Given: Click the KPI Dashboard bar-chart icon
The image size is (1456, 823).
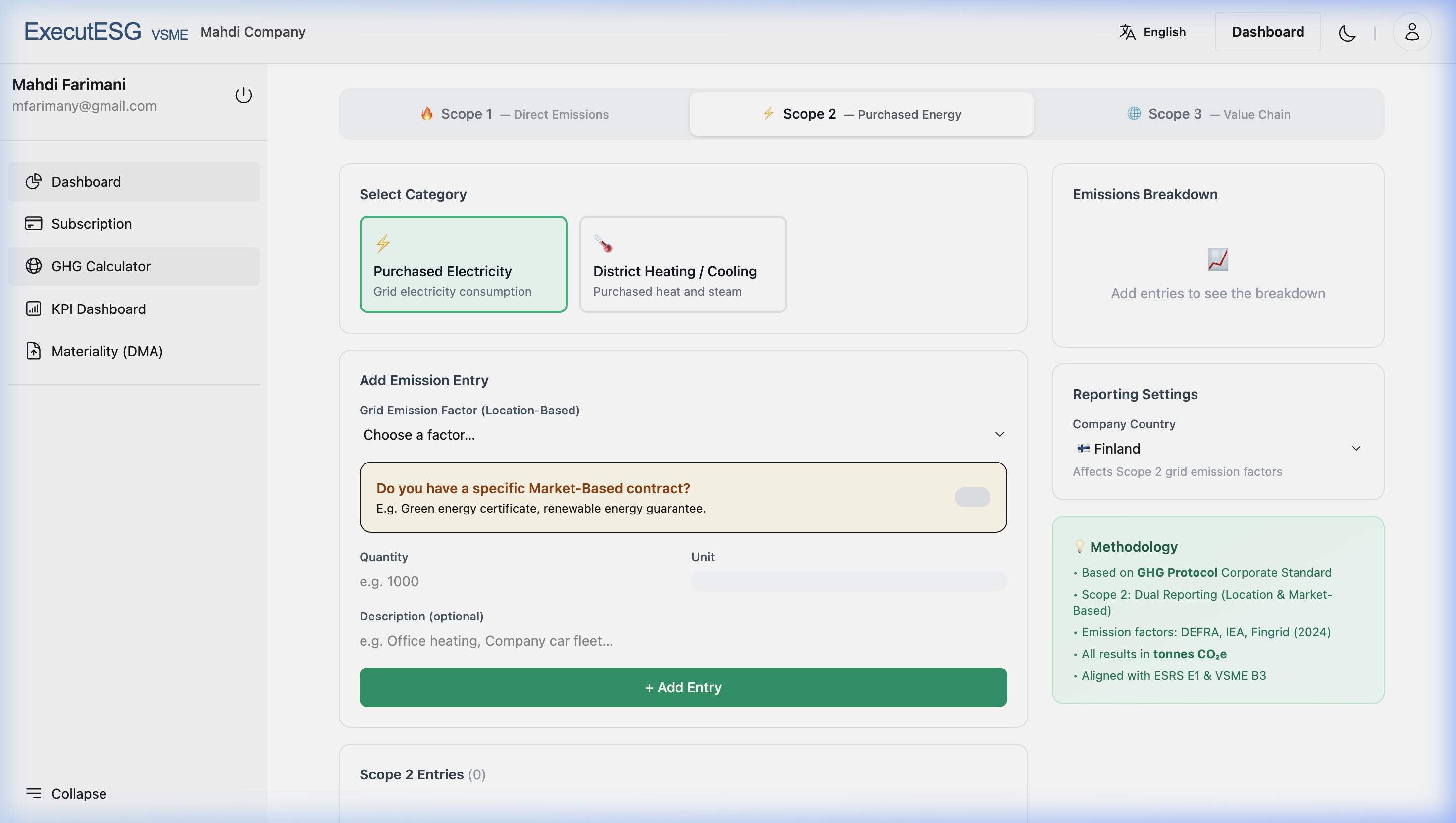Looking at the screenshot, I should [x=33, y=309].
